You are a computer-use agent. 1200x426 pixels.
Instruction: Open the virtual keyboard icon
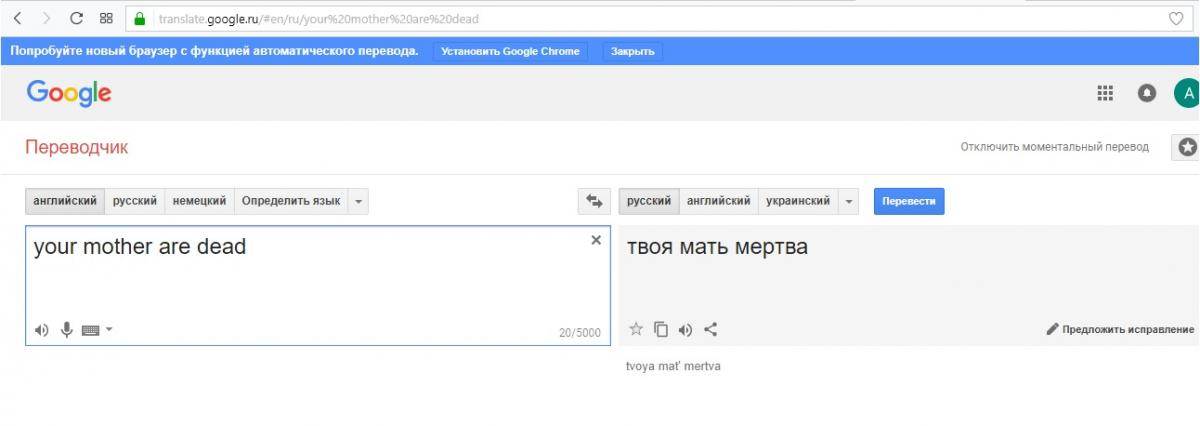91,330
